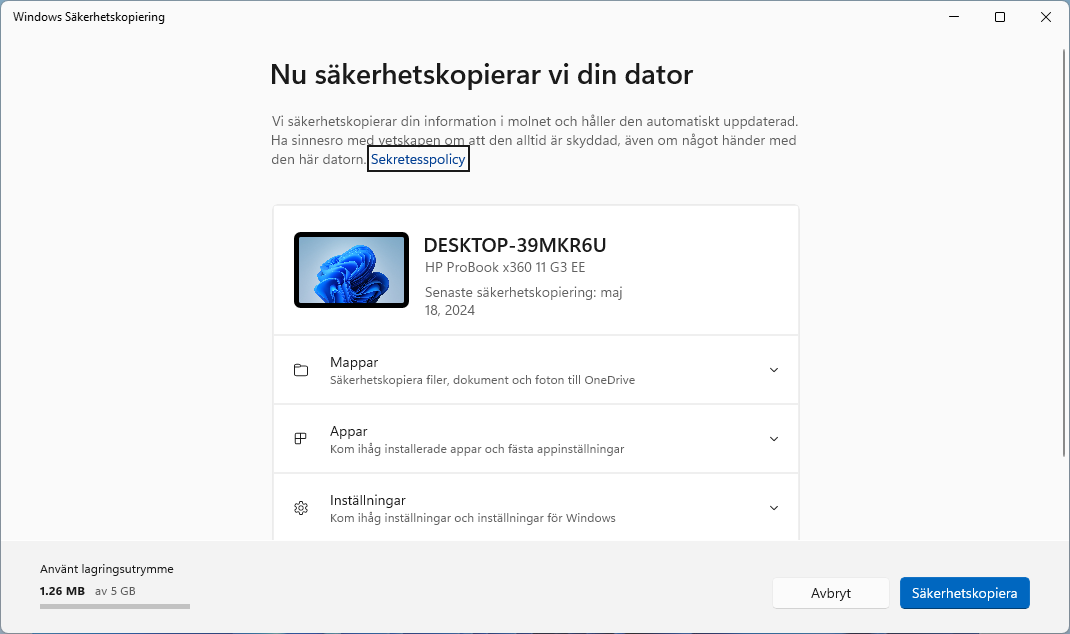Expand the Mappar section
Screen dimensions: 1070x634
[x=773, y=369]
